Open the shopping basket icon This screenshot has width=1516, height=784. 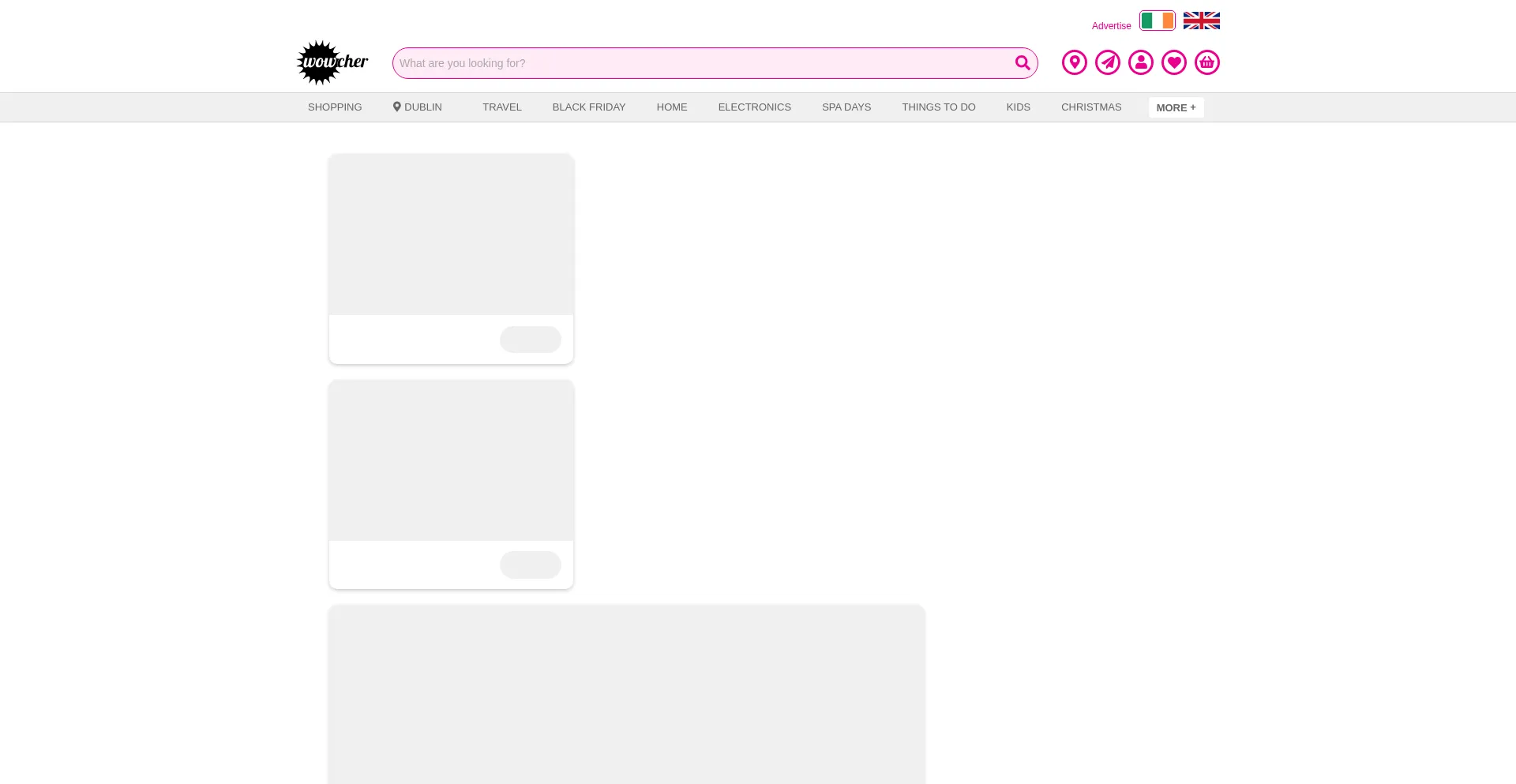(x=1206, y=62)
